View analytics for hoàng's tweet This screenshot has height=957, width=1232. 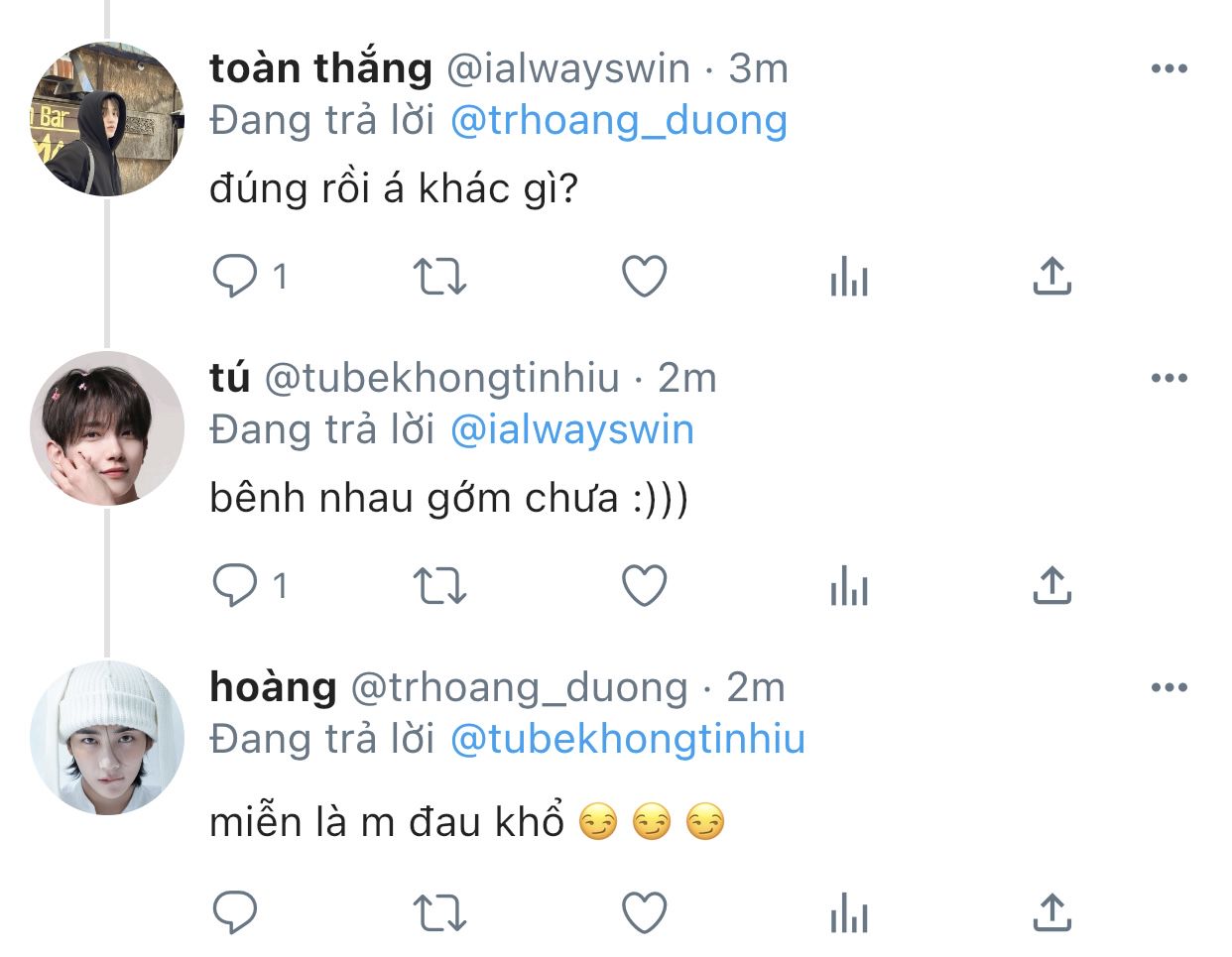click(x=849, y=912)
